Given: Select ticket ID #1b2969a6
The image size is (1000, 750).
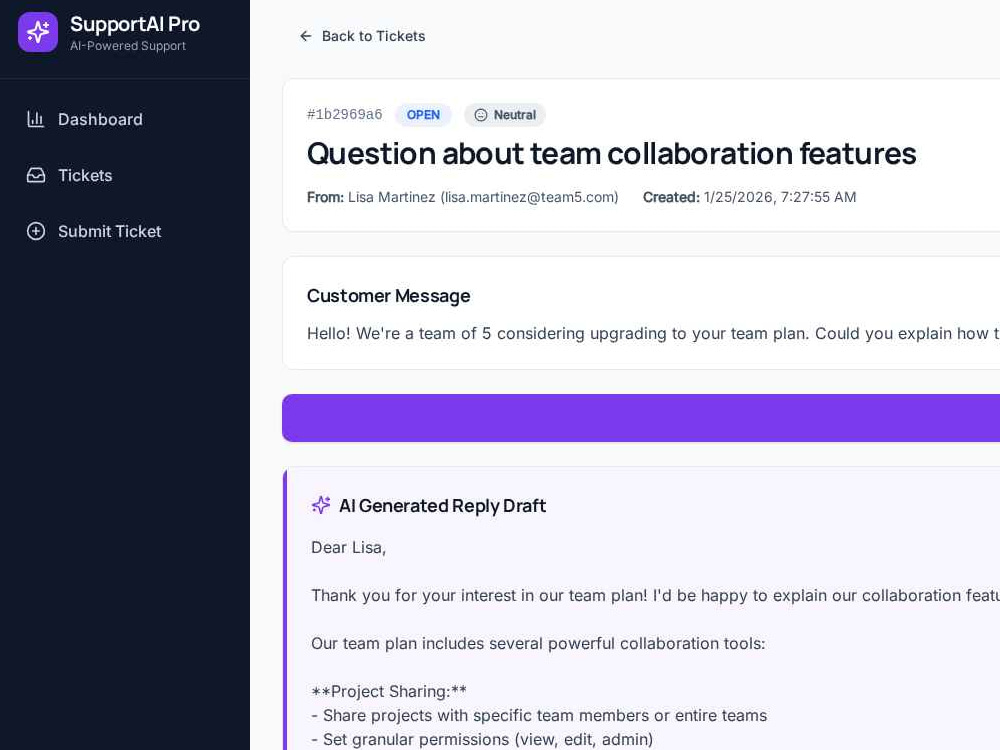Looking at the screenshot, I should [344, 115].
